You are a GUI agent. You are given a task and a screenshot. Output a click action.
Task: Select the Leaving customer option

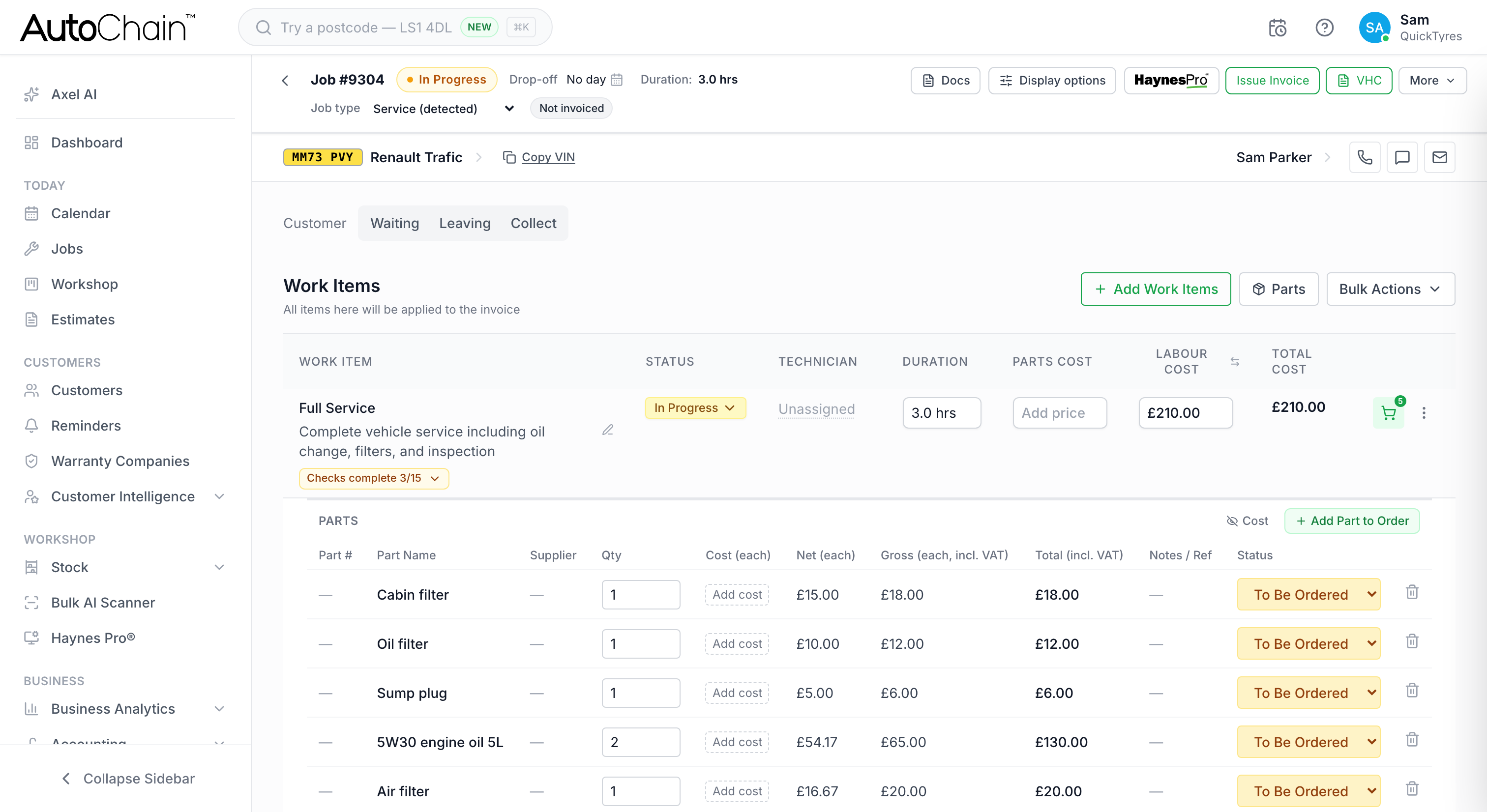click(x=465, y=223)
